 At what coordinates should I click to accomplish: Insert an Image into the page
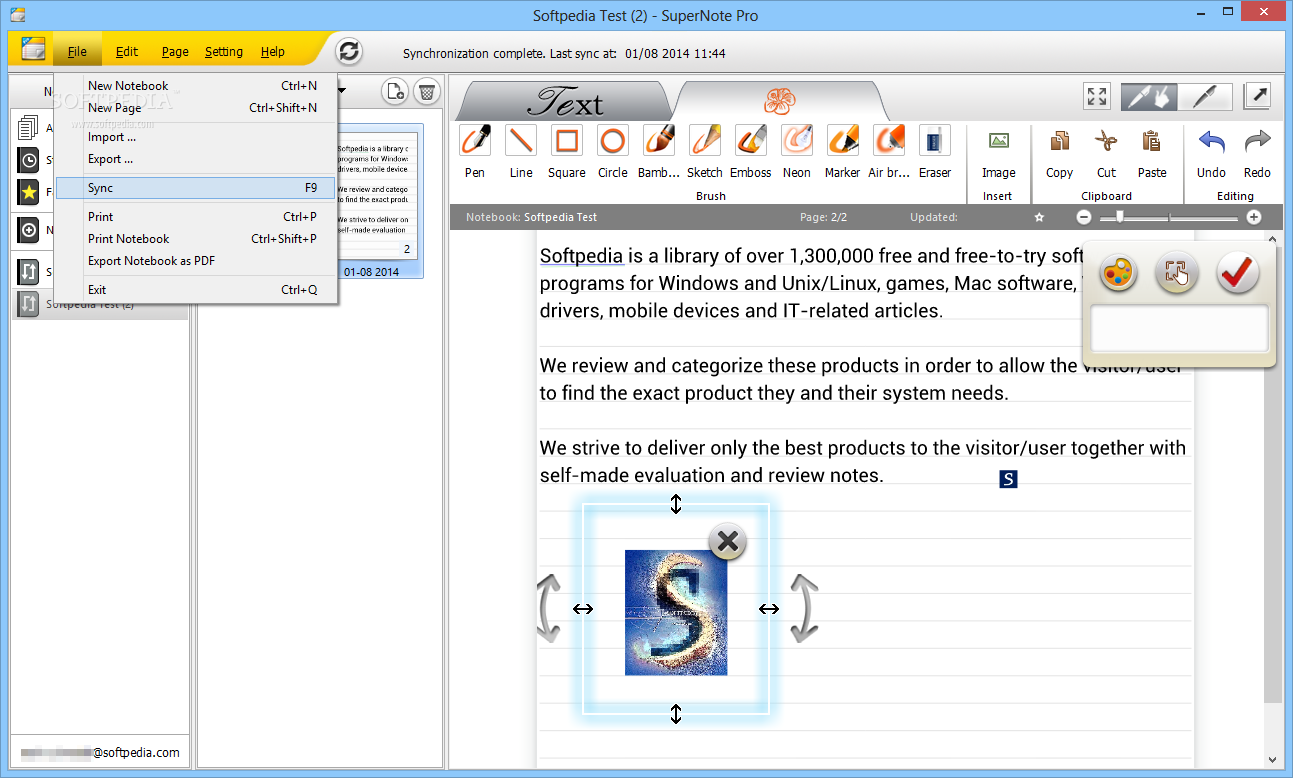tap(998, 141)
